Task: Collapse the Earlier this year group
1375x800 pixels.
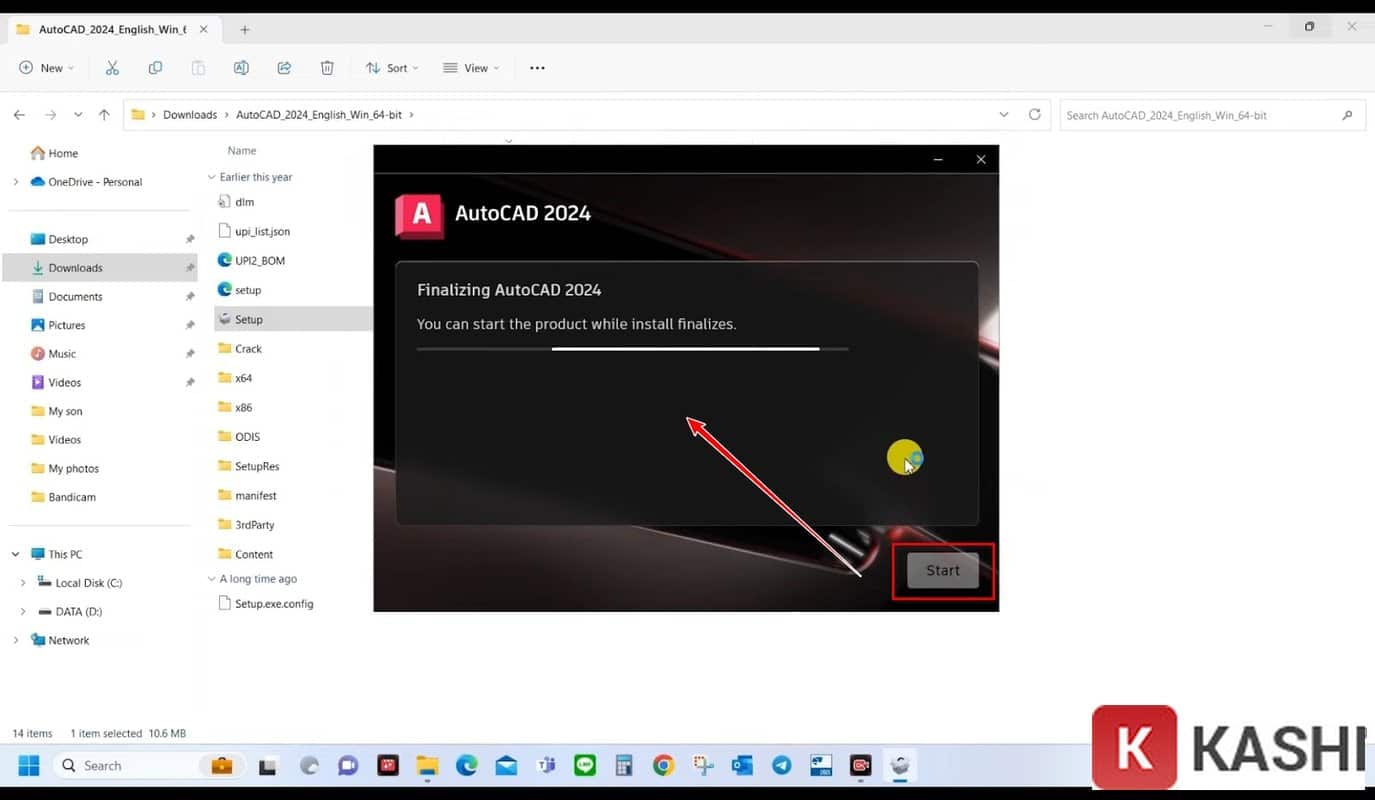Action: 211,177
